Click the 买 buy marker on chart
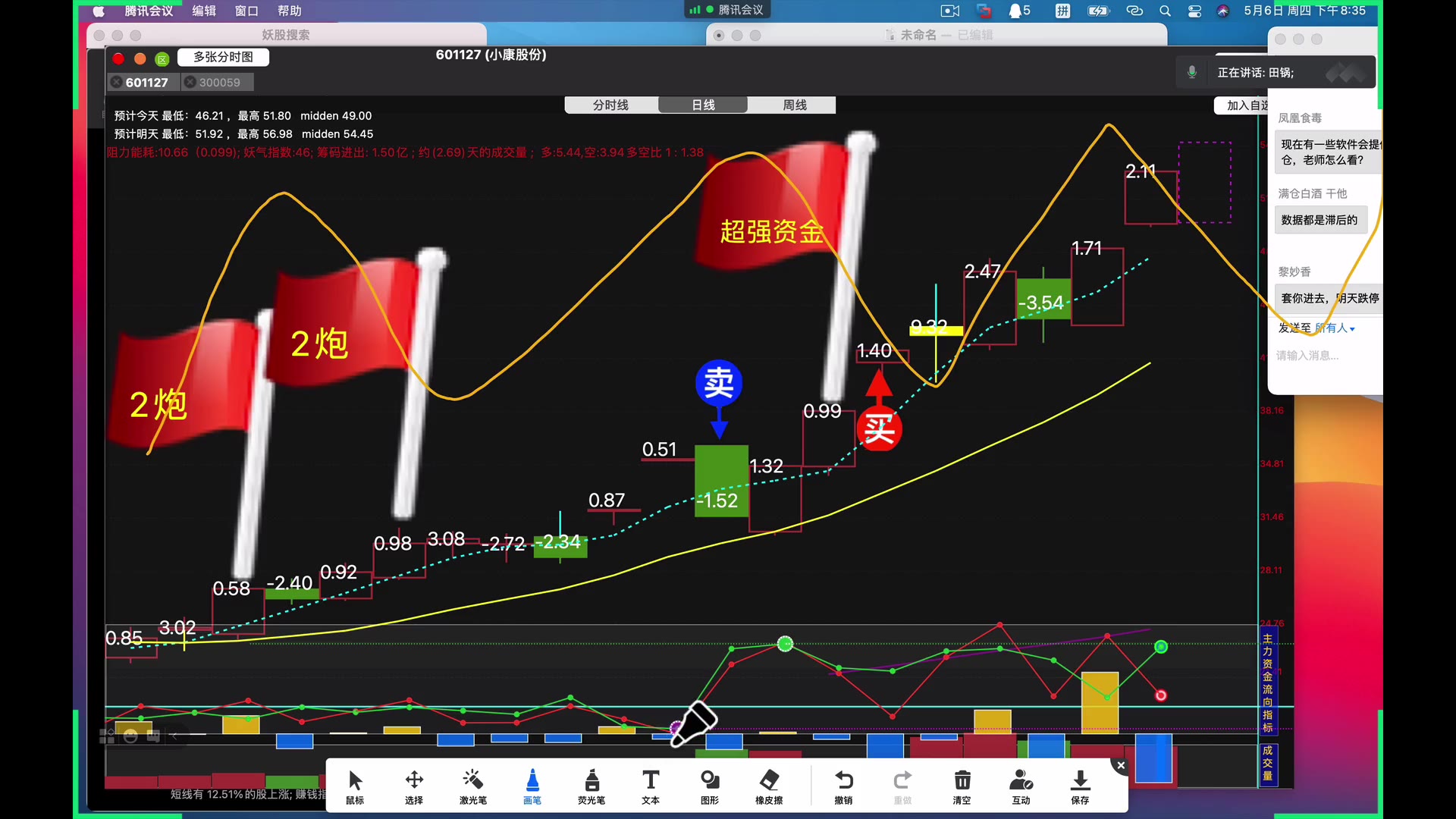The width and height of the screenshot is (1456, 819). [879, 429]
